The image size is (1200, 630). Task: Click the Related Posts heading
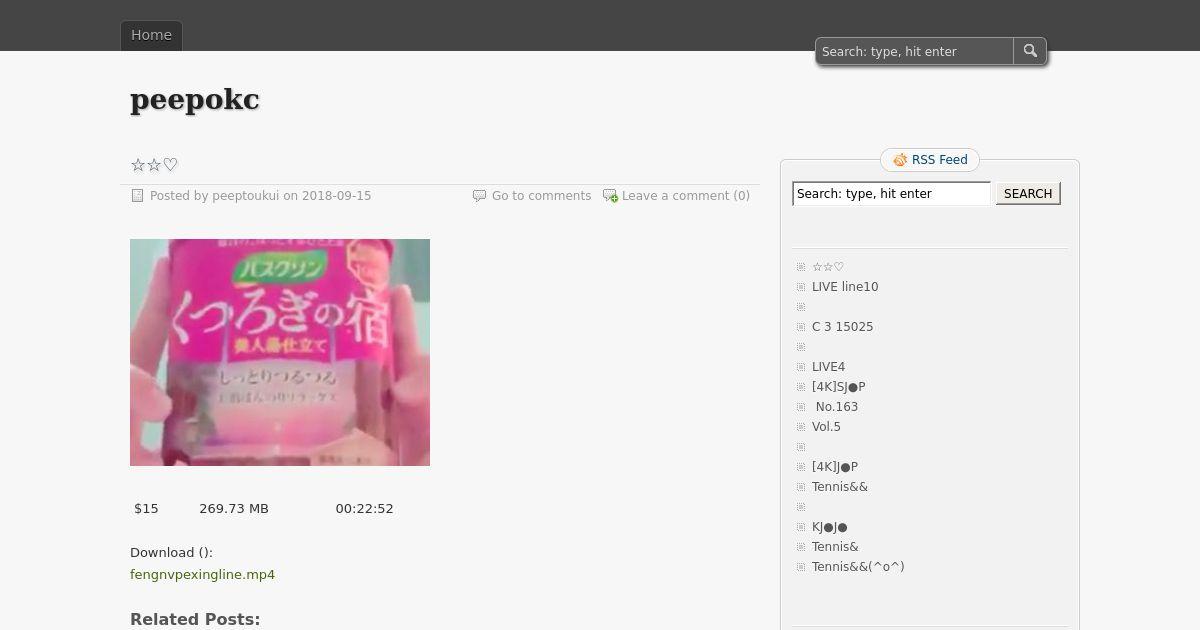(x=195, y=619)
